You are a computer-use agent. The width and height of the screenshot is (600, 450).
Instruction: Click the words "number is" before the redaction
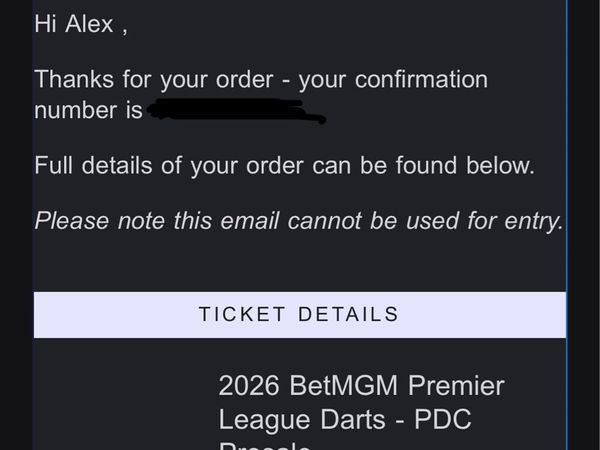(x=88, y=110)
